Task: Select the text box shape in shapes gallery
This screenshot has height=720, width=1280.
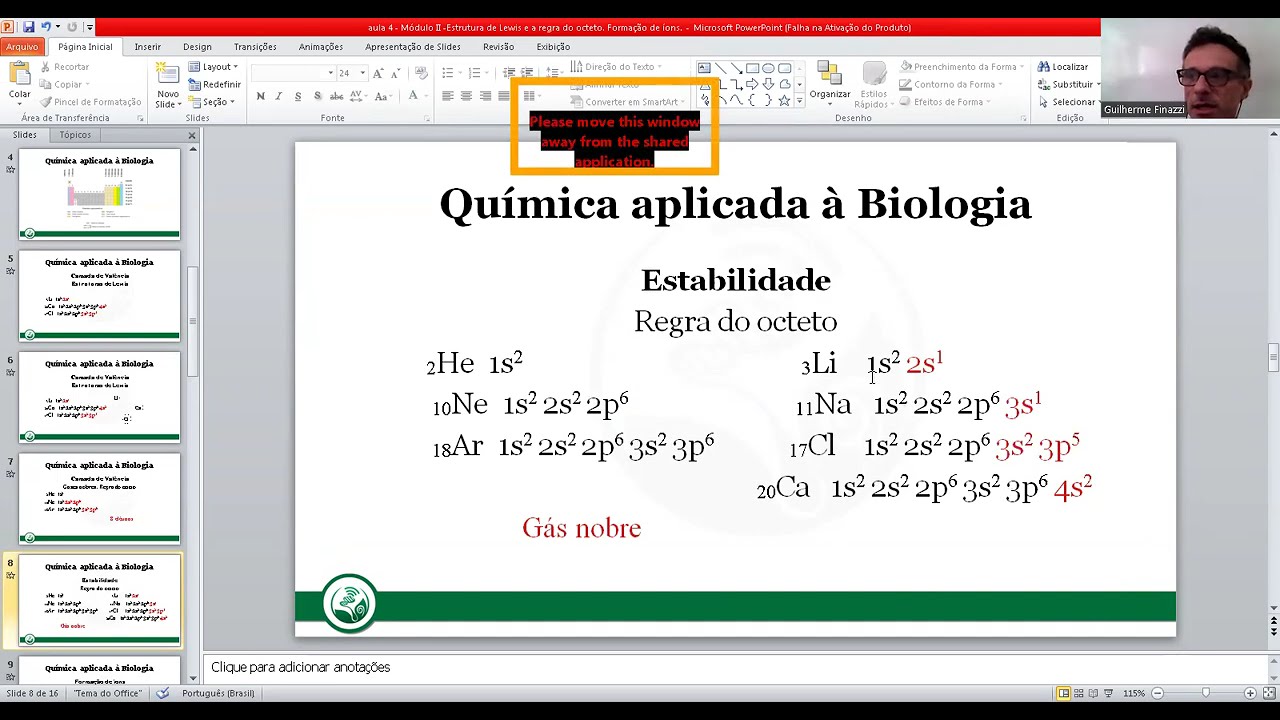Action: tap(704, 69)
